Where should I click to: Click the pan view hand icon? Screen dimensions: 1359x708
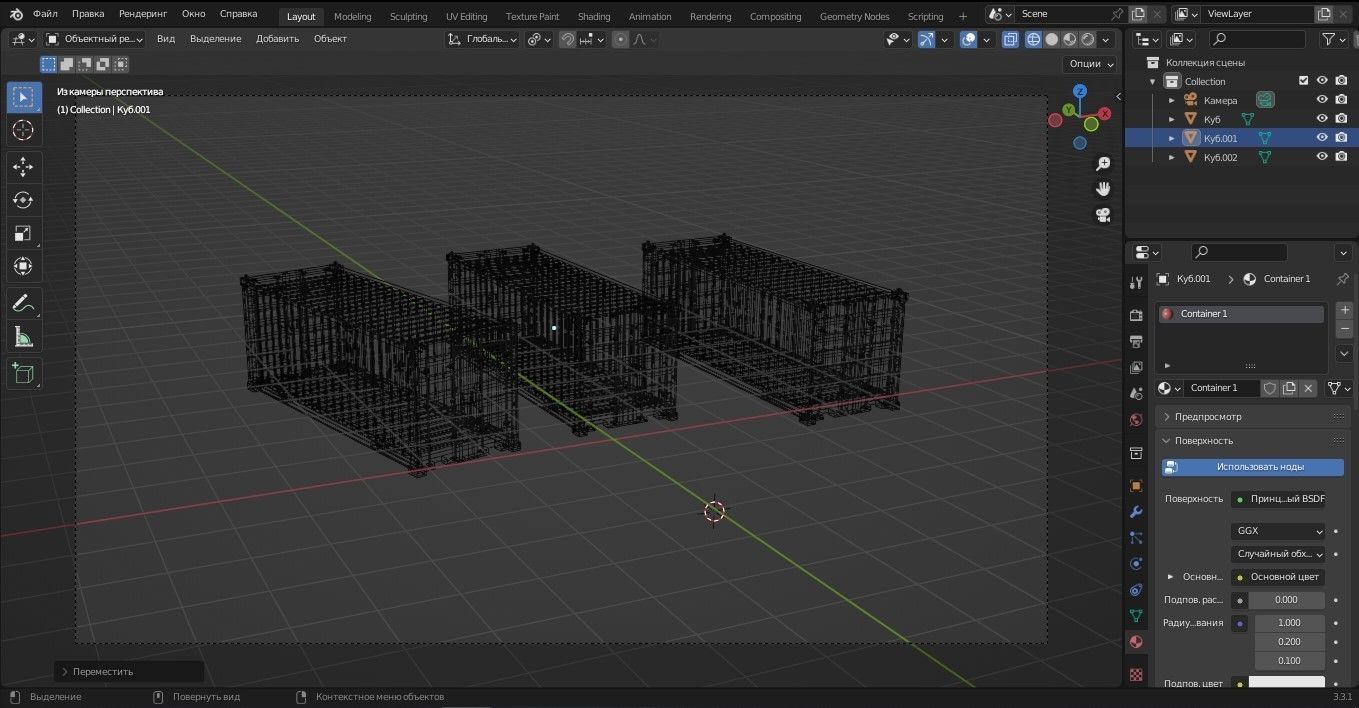click(1103, 189)
